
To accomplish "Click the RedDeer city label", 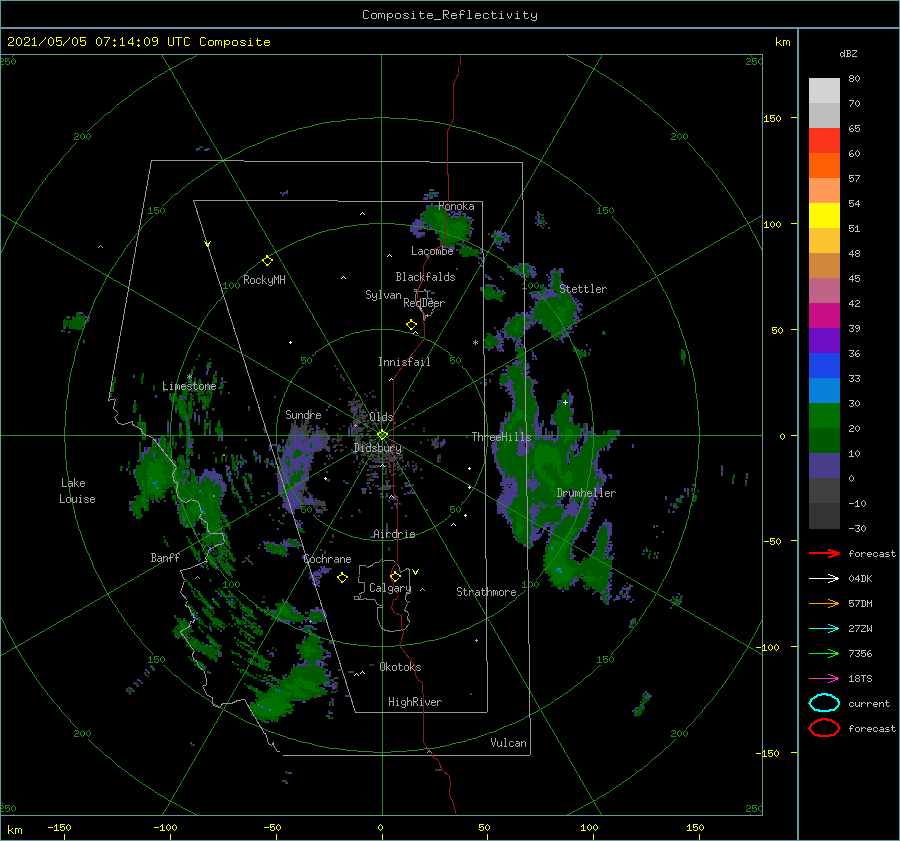I will point(424,303).
